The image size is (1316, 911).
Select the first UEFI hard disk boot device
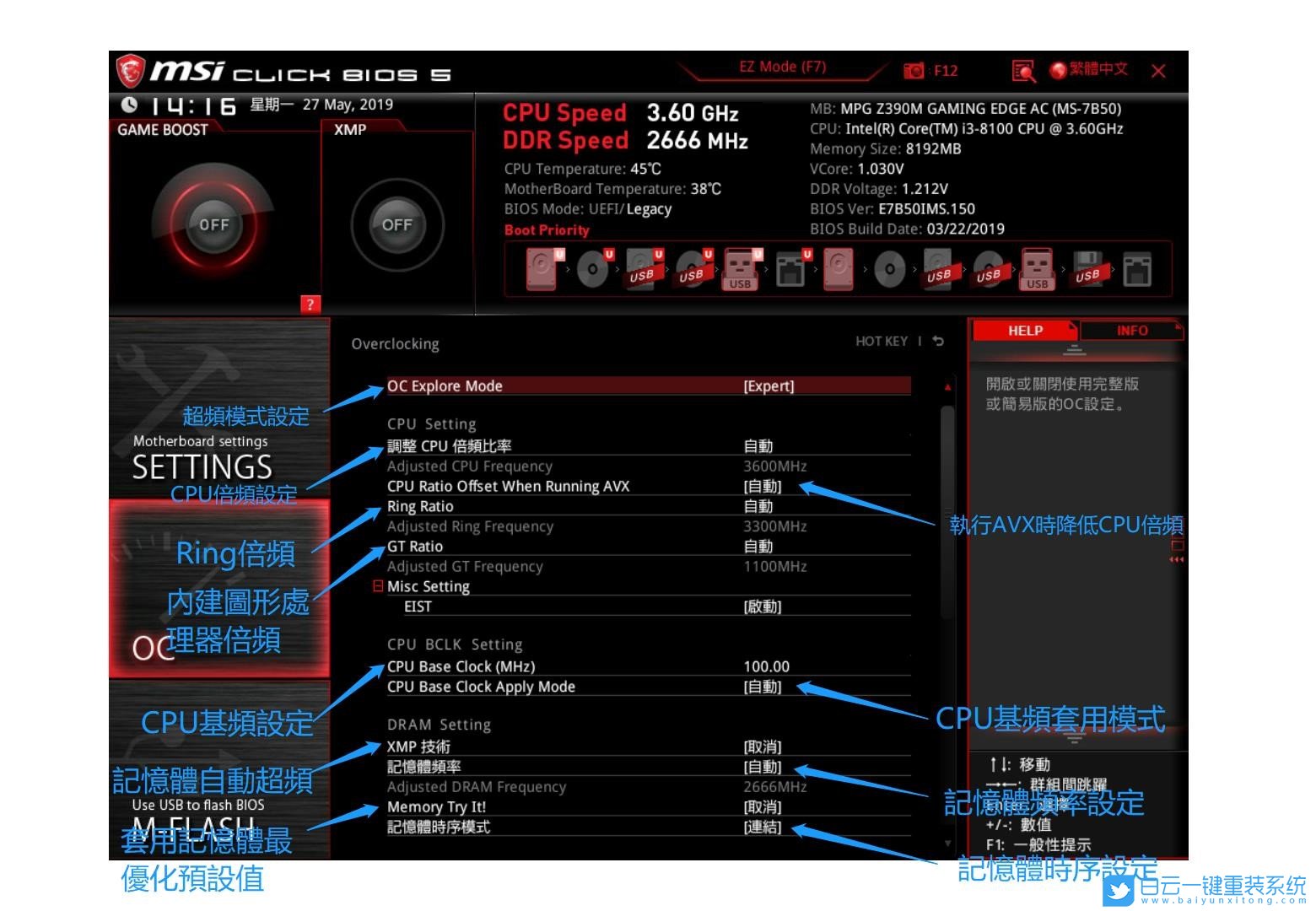point(542,269)
